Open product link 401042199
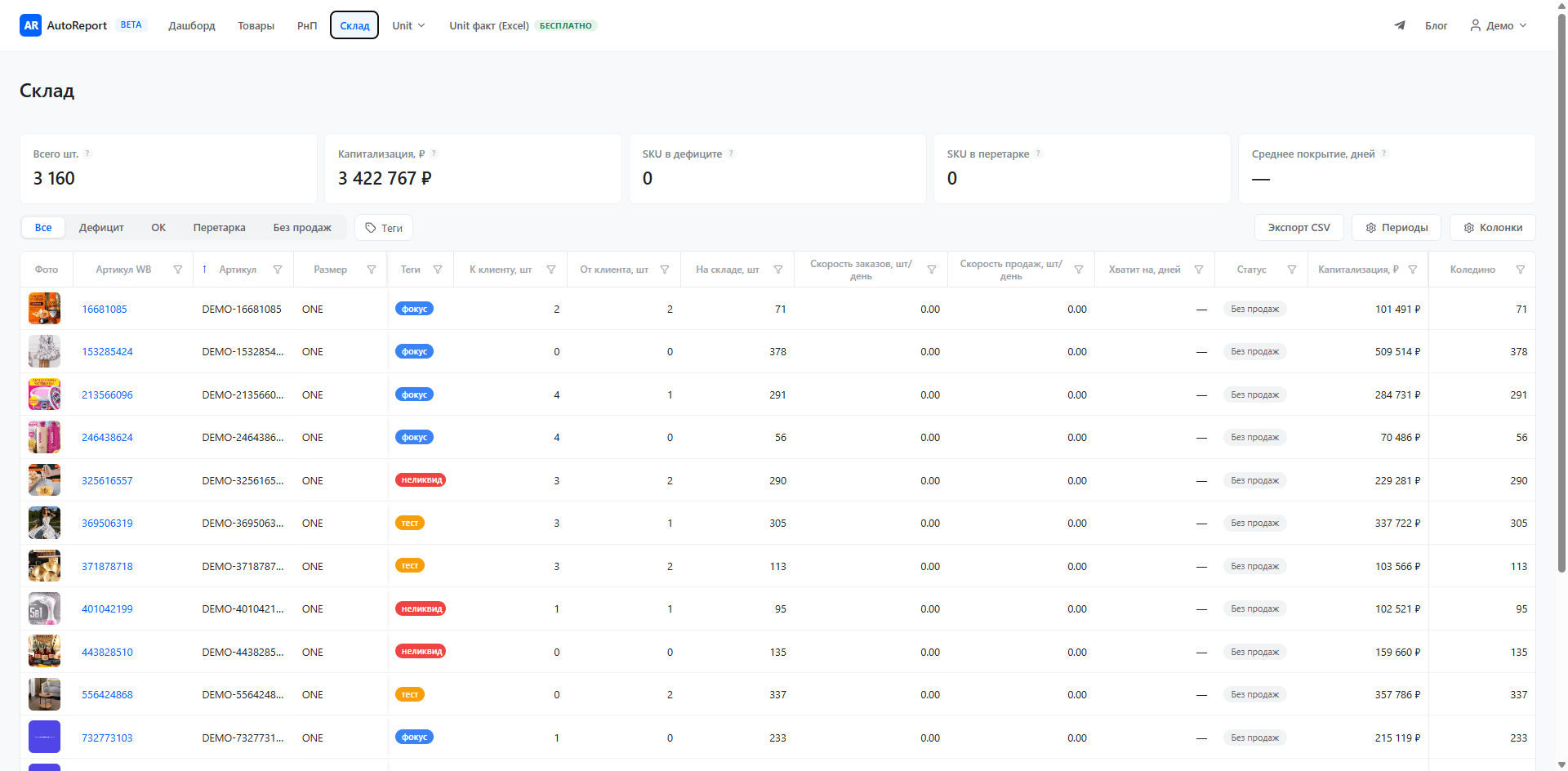 [107, 609]
